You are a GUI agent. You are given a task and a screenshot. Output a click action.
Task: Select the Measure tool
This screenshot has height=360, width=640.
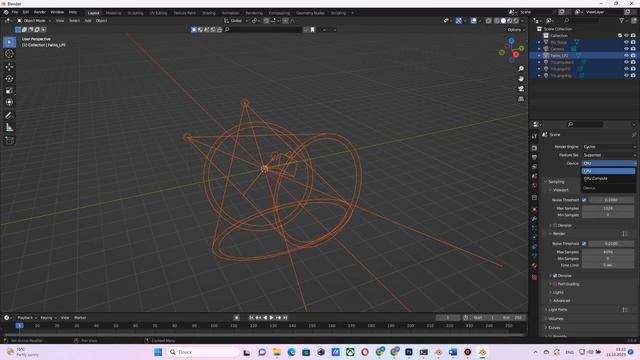pyautogui.click(x=9, y=128)
